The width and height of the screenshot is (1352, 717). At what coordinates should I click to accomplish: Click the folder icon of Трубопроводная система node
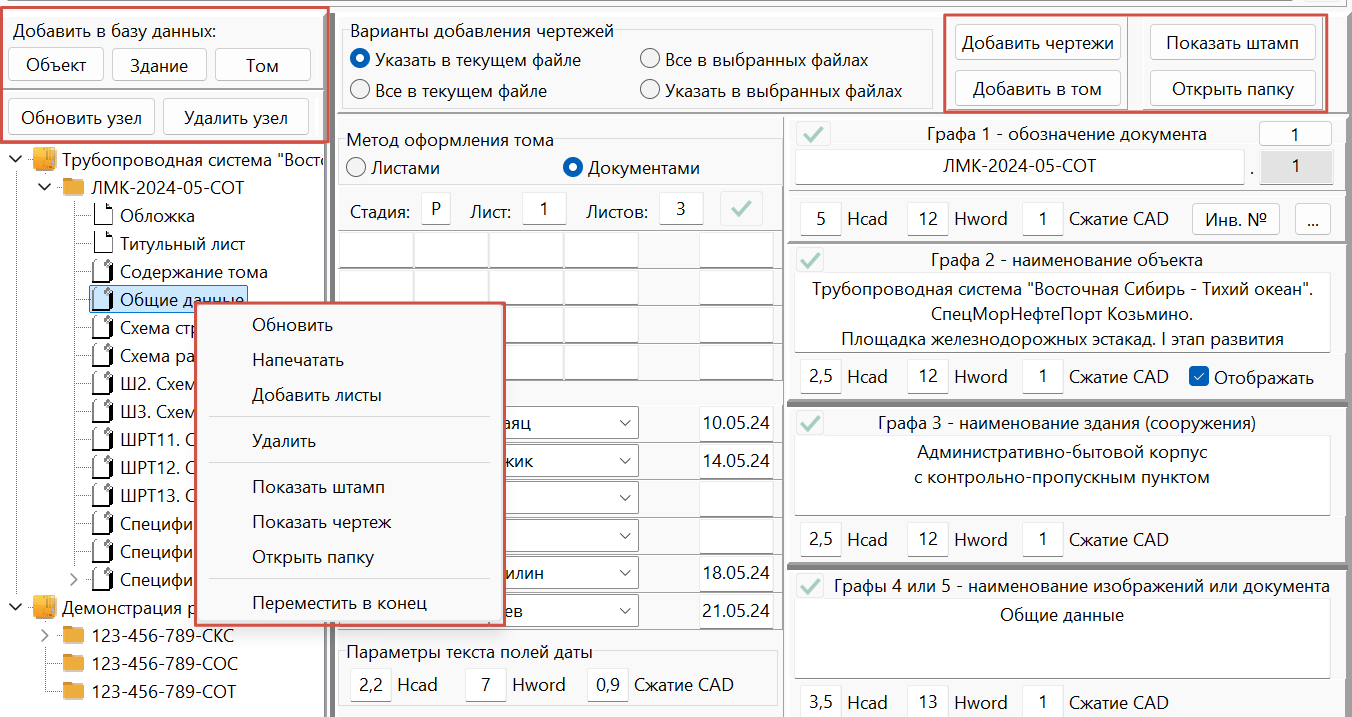pyautogui.click(x=44, y=159)
